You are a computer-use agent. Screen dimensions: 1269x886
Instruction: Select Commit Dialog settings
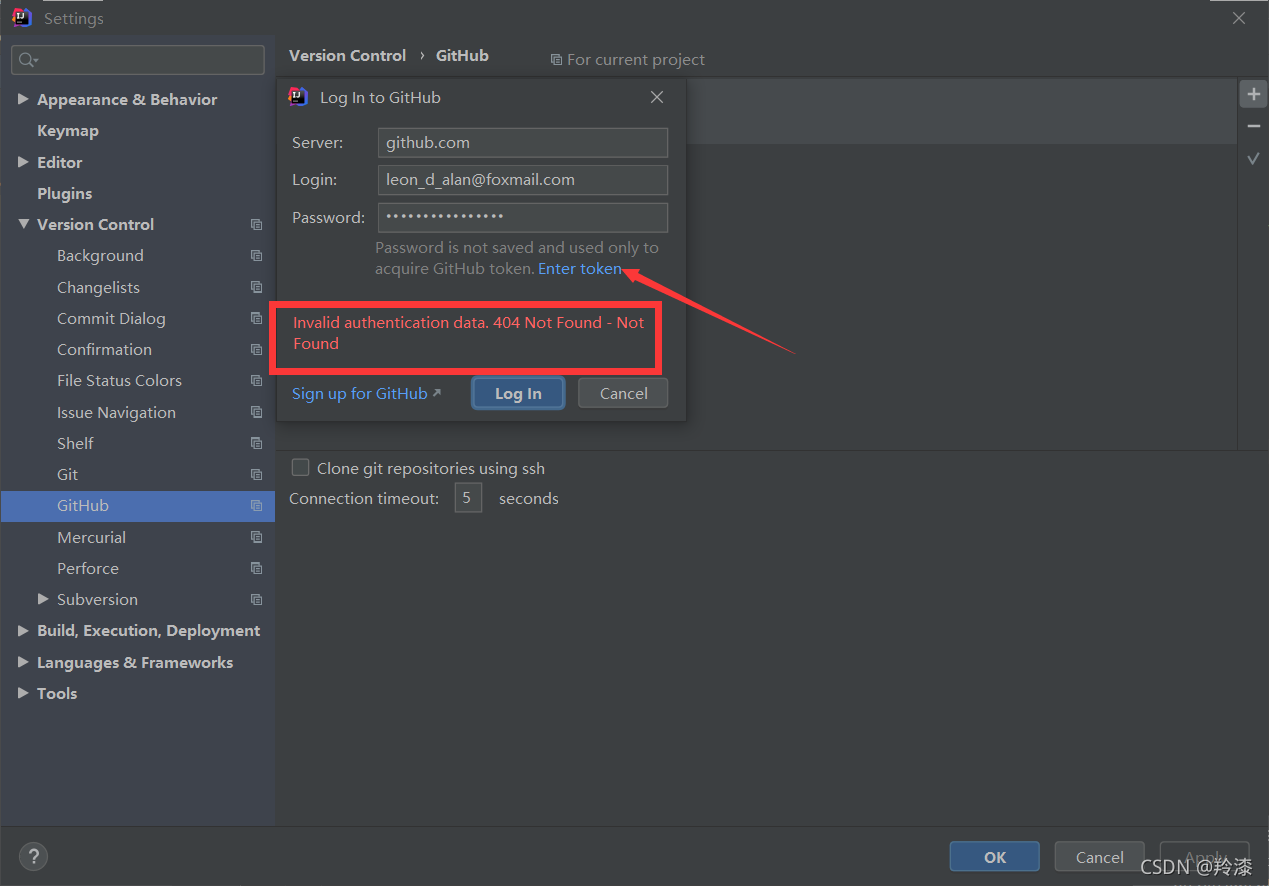point(111,318)
